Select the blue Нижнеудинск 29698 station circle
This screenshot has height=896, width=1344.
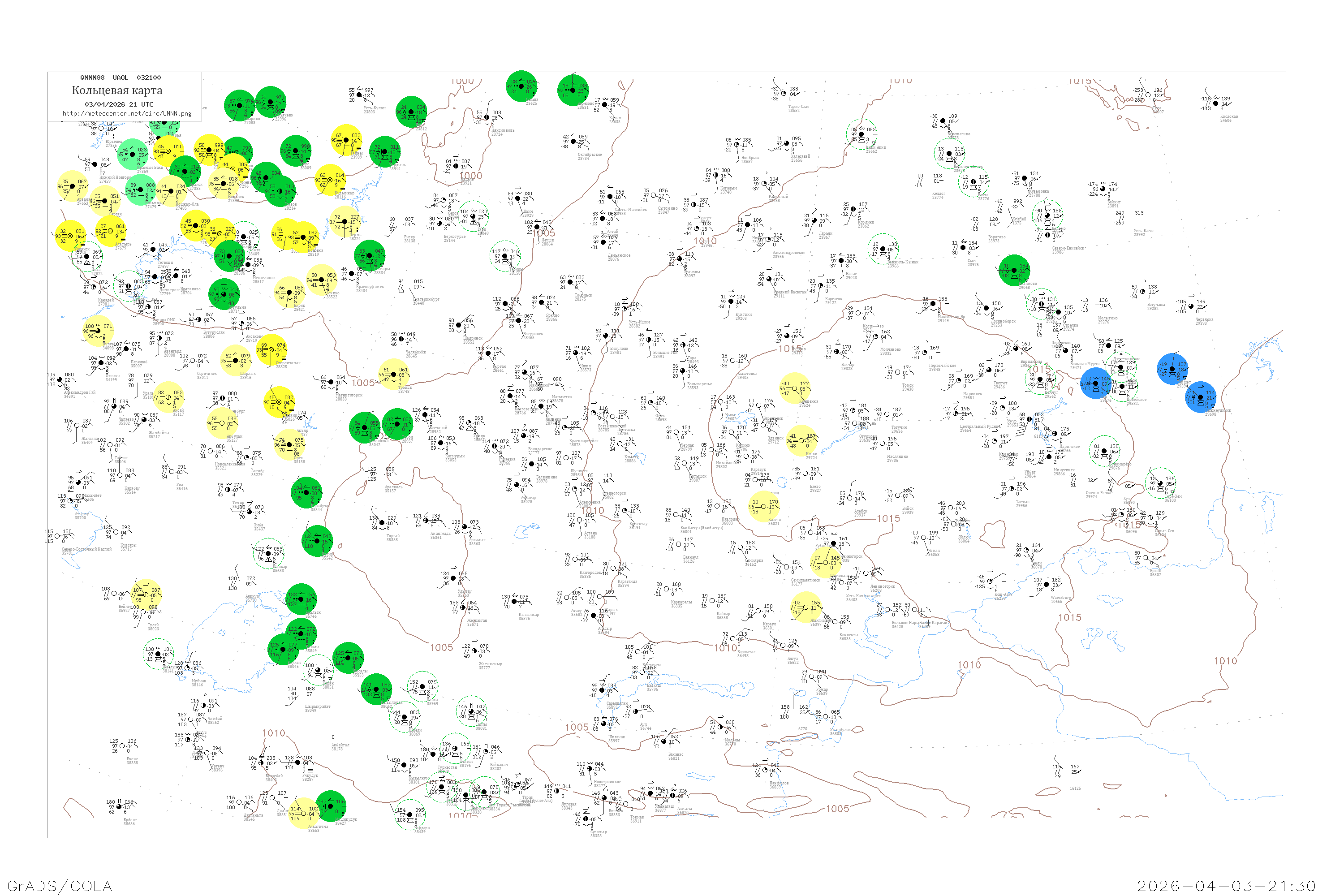click(1201, 397)
